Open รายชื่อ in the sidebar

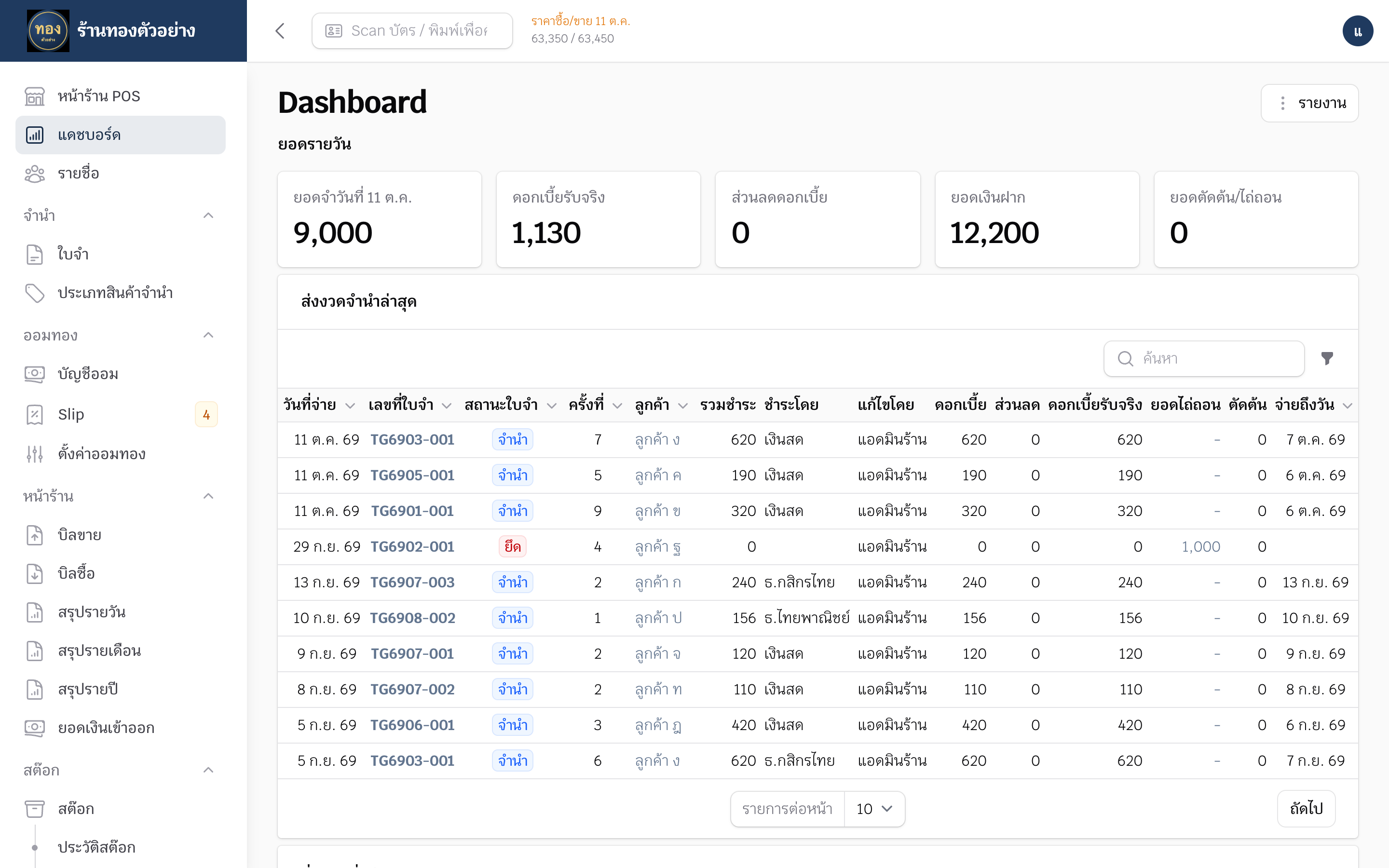click(x=121, y=174)
